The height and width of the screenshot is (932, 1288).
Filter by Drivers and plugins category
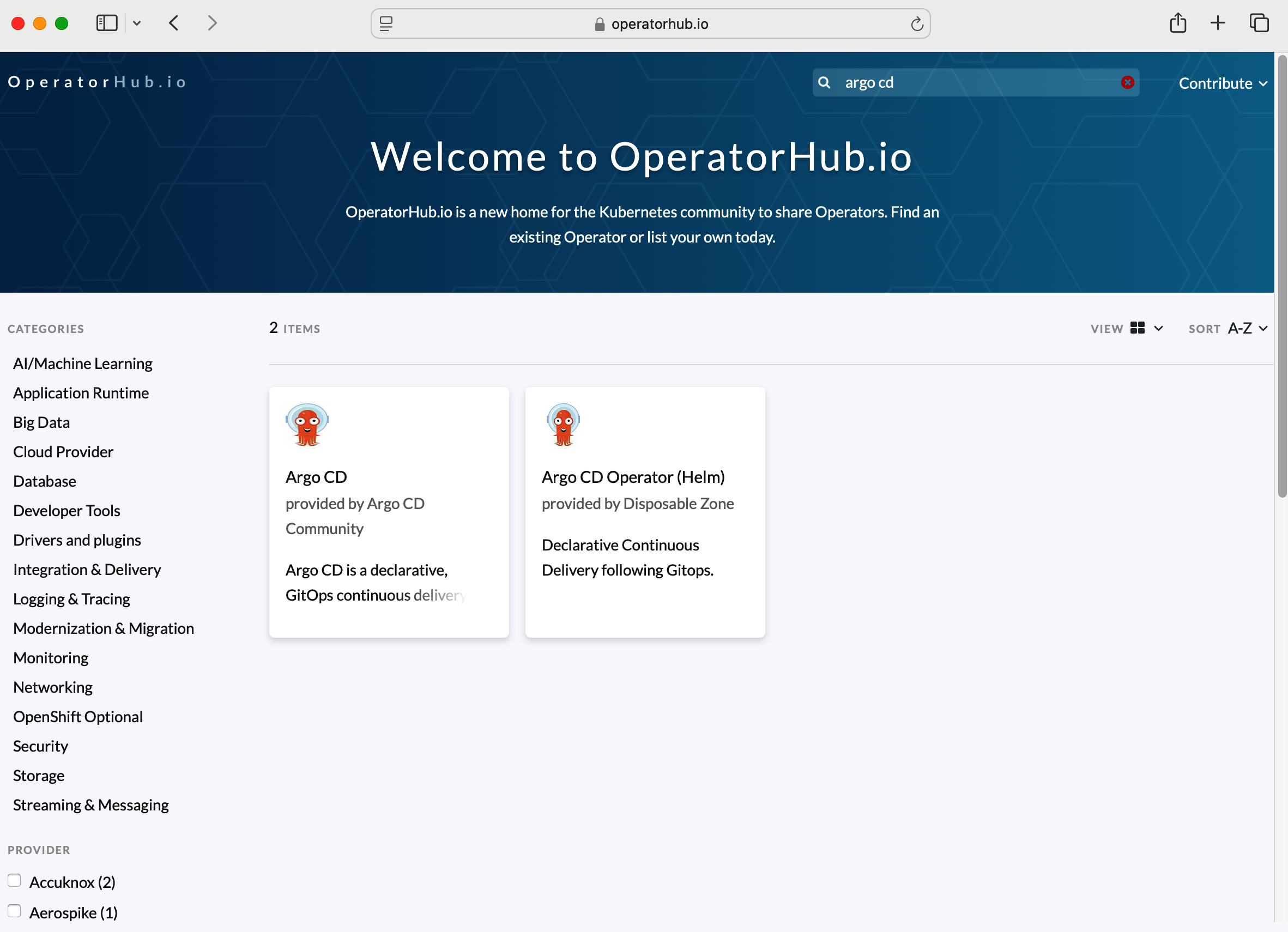click(x=77, y=540)
